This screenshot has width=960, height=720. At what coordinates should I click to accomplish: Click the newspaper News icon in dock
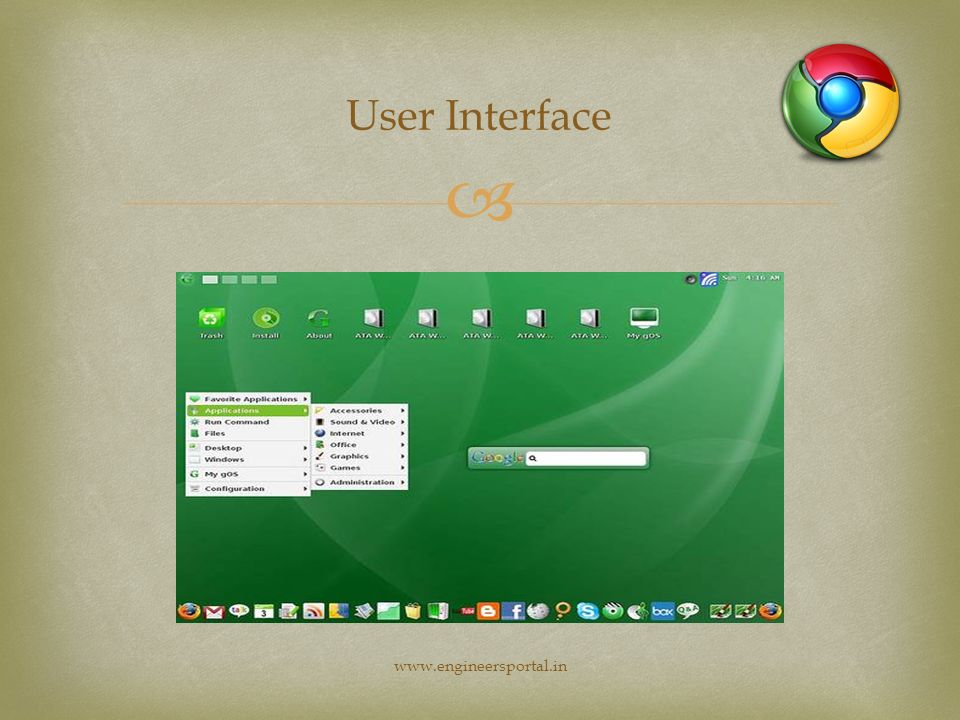364,611
